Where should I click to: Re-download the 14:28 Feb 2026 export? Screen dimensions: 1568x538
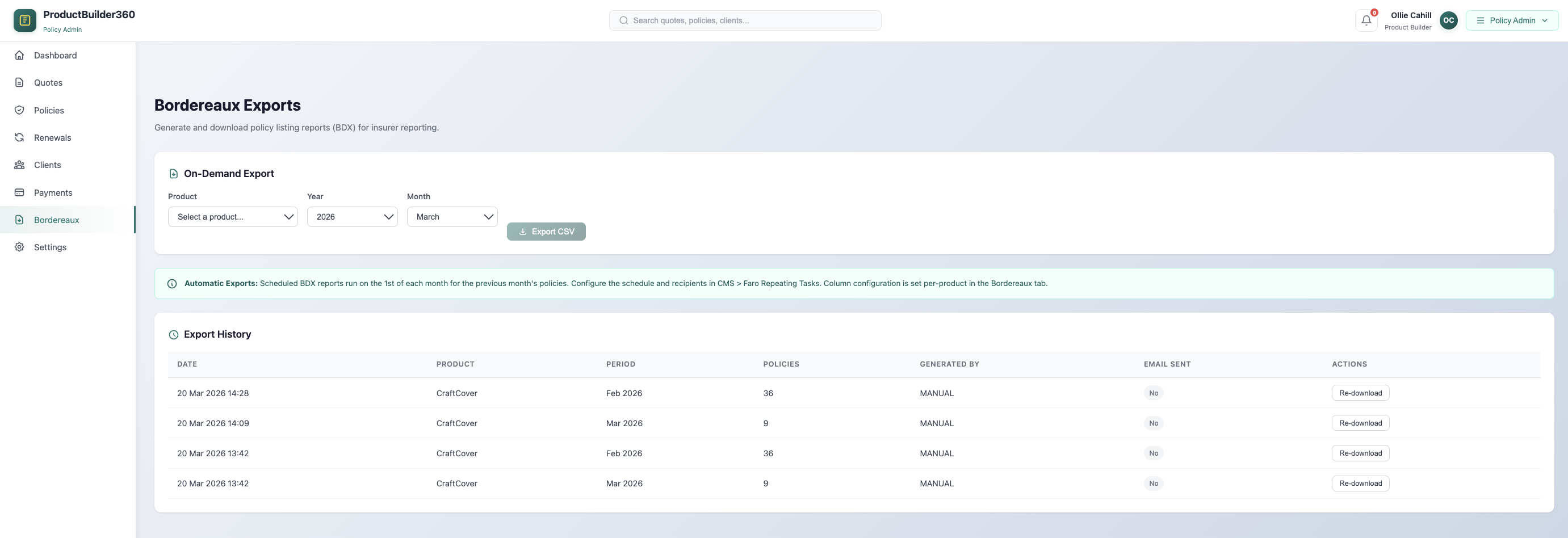[1360, 393]
